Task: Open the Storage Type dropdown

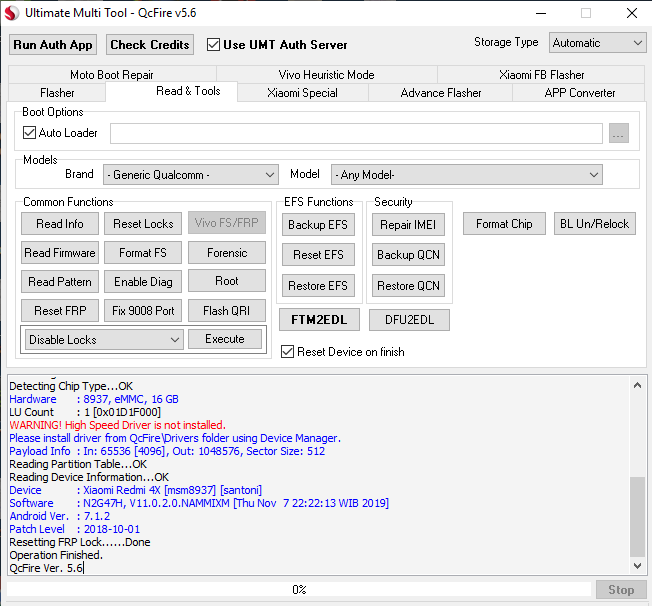Action: pos(597,42)
